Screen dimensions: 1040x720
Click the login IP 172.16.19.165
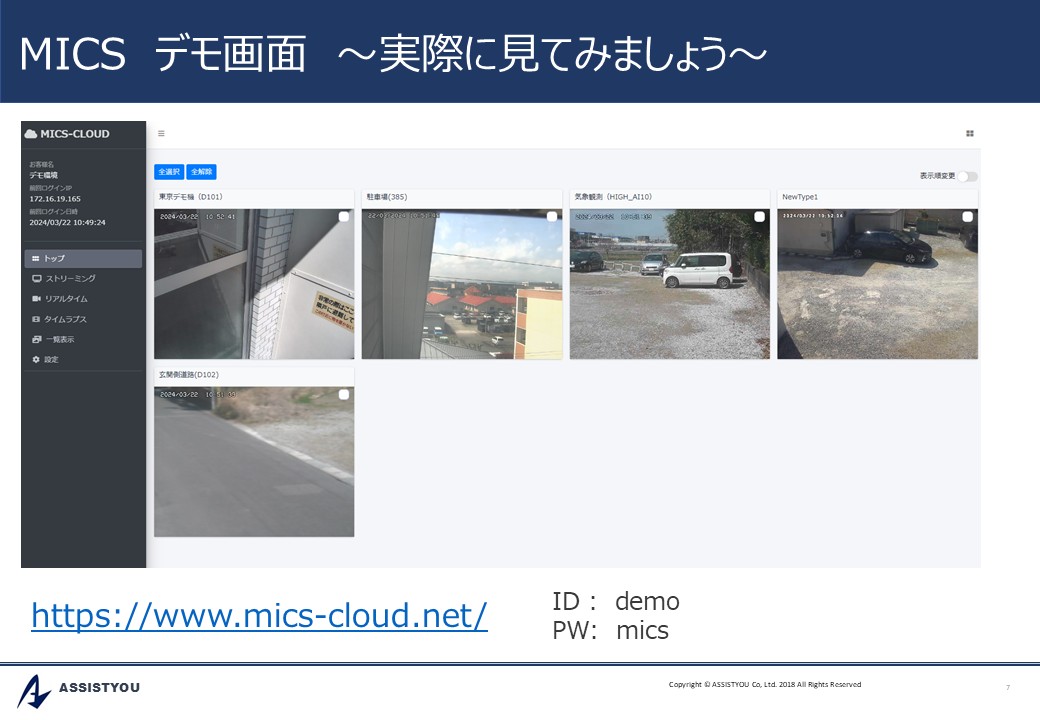coord(55,199)
